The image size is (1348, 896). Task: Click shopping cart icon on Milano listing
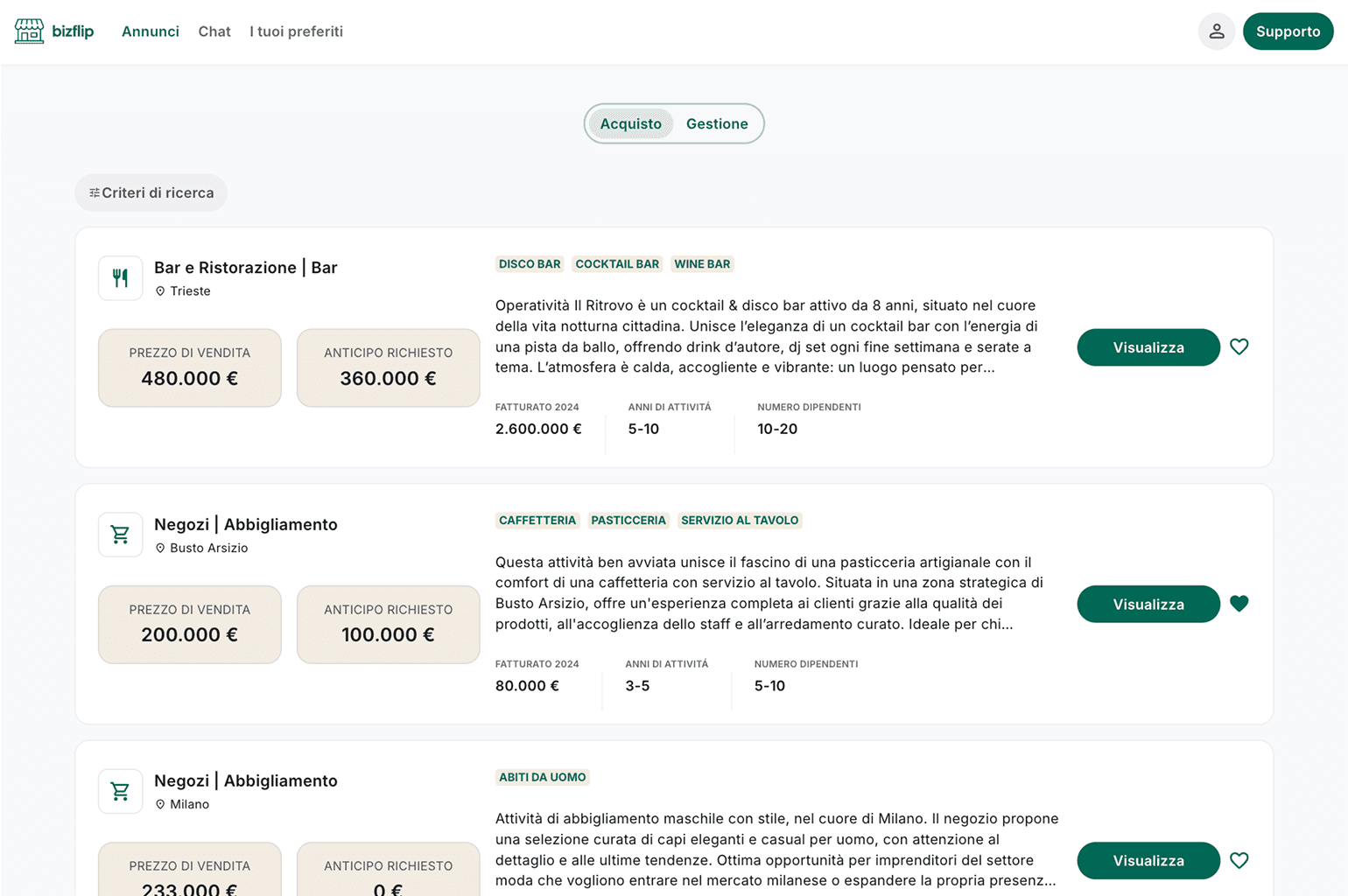coord(121,791)
